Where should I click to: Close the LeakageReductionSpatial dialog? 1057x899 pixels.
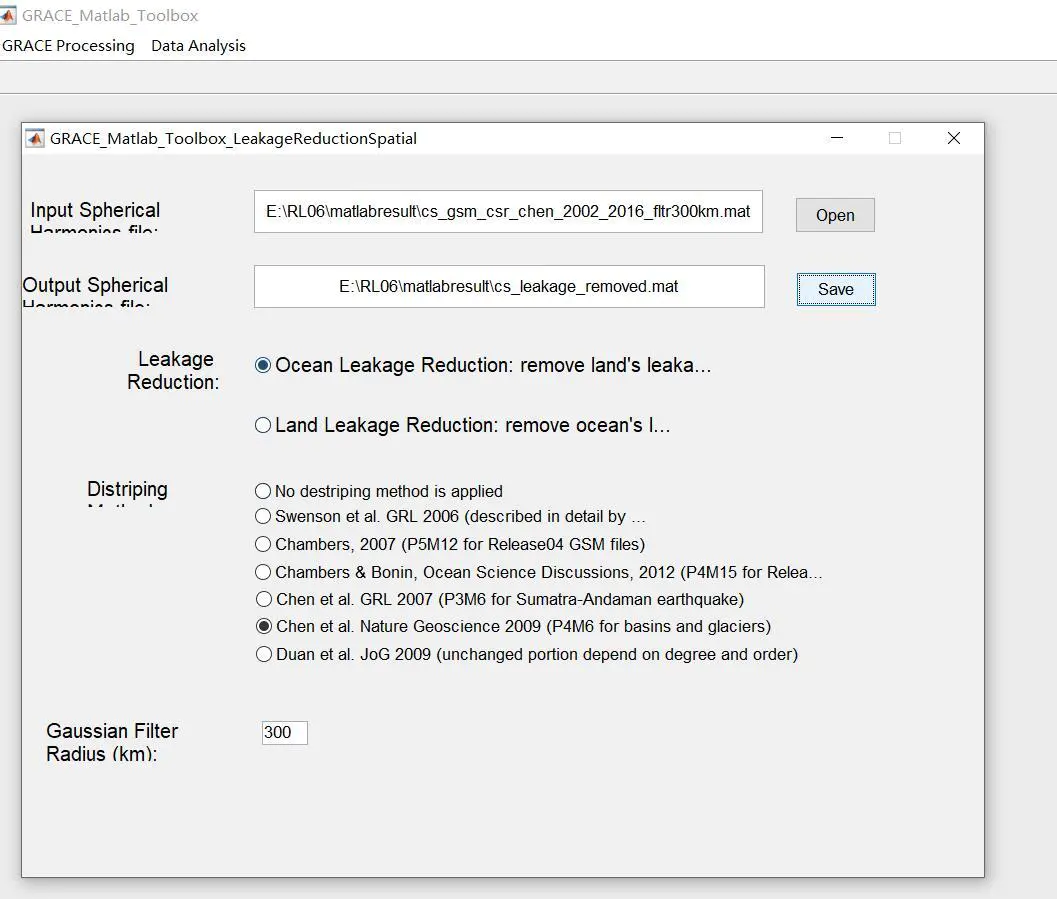pyautogui.click(x=954, y=138)
